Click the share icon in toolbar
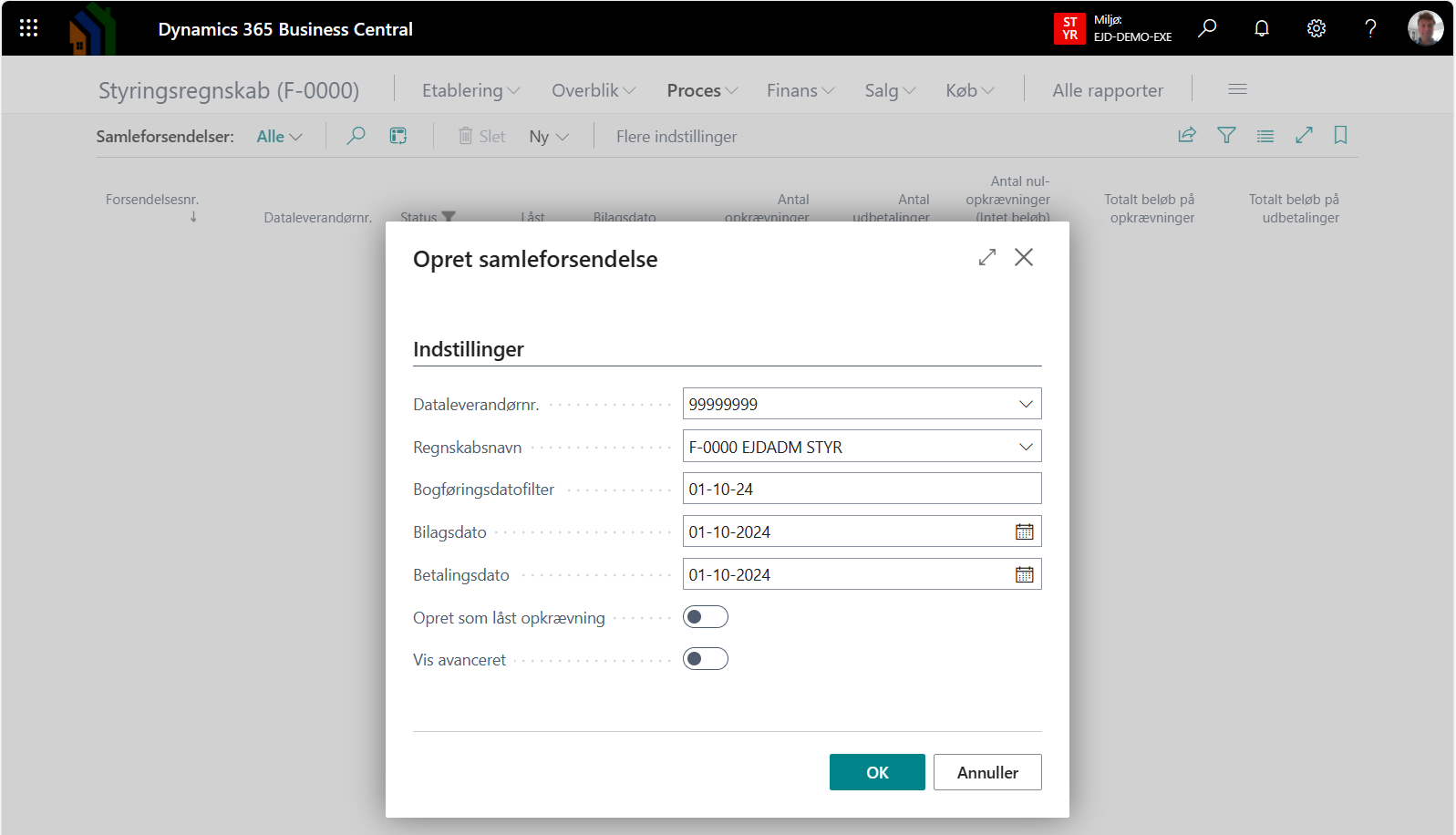The width and height of the screenshot is (1456, 835). tap(1186, 136)
